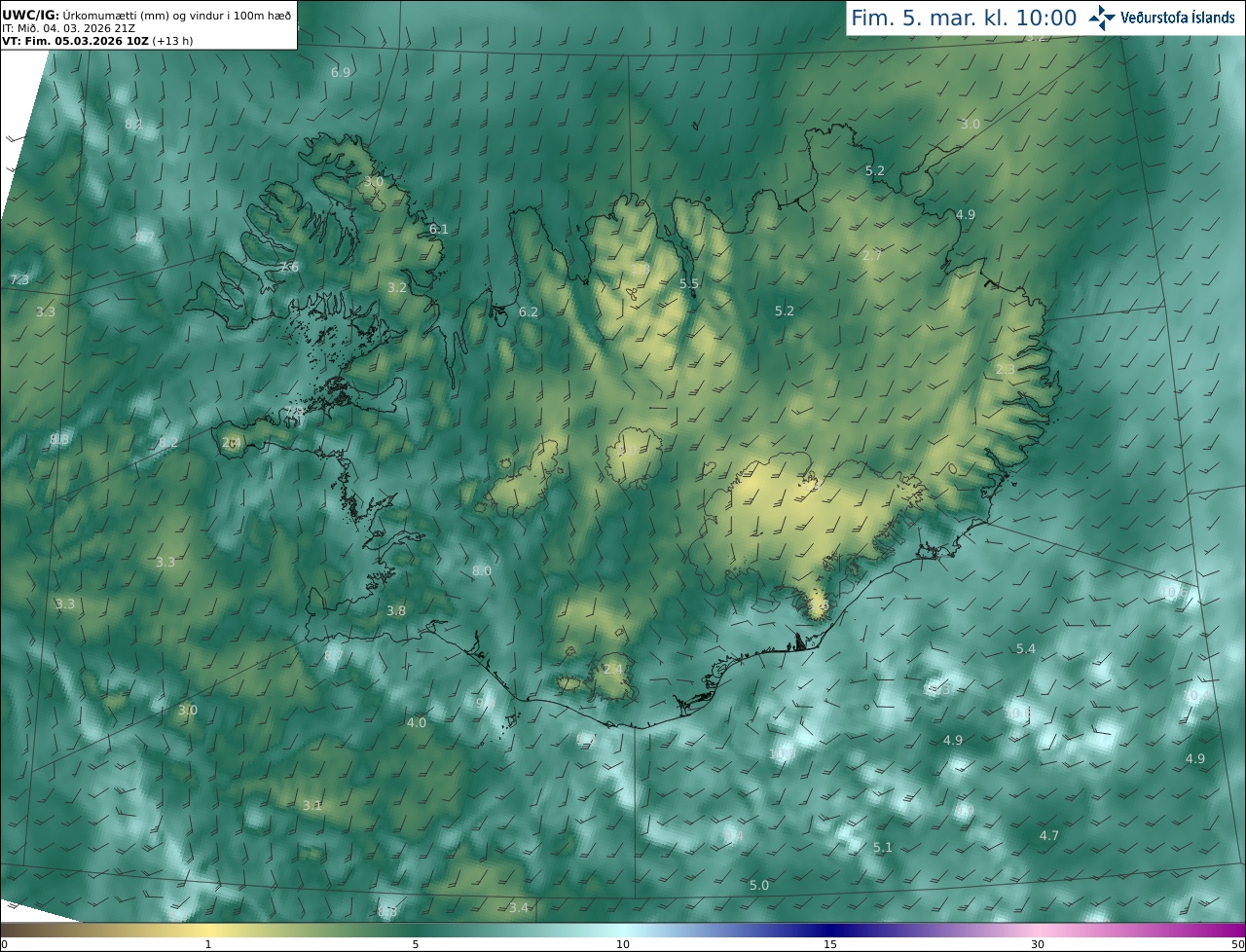The image size is (1246, 952).
Task: Click the 5.0 precipitation value
Action: (759, 885)
